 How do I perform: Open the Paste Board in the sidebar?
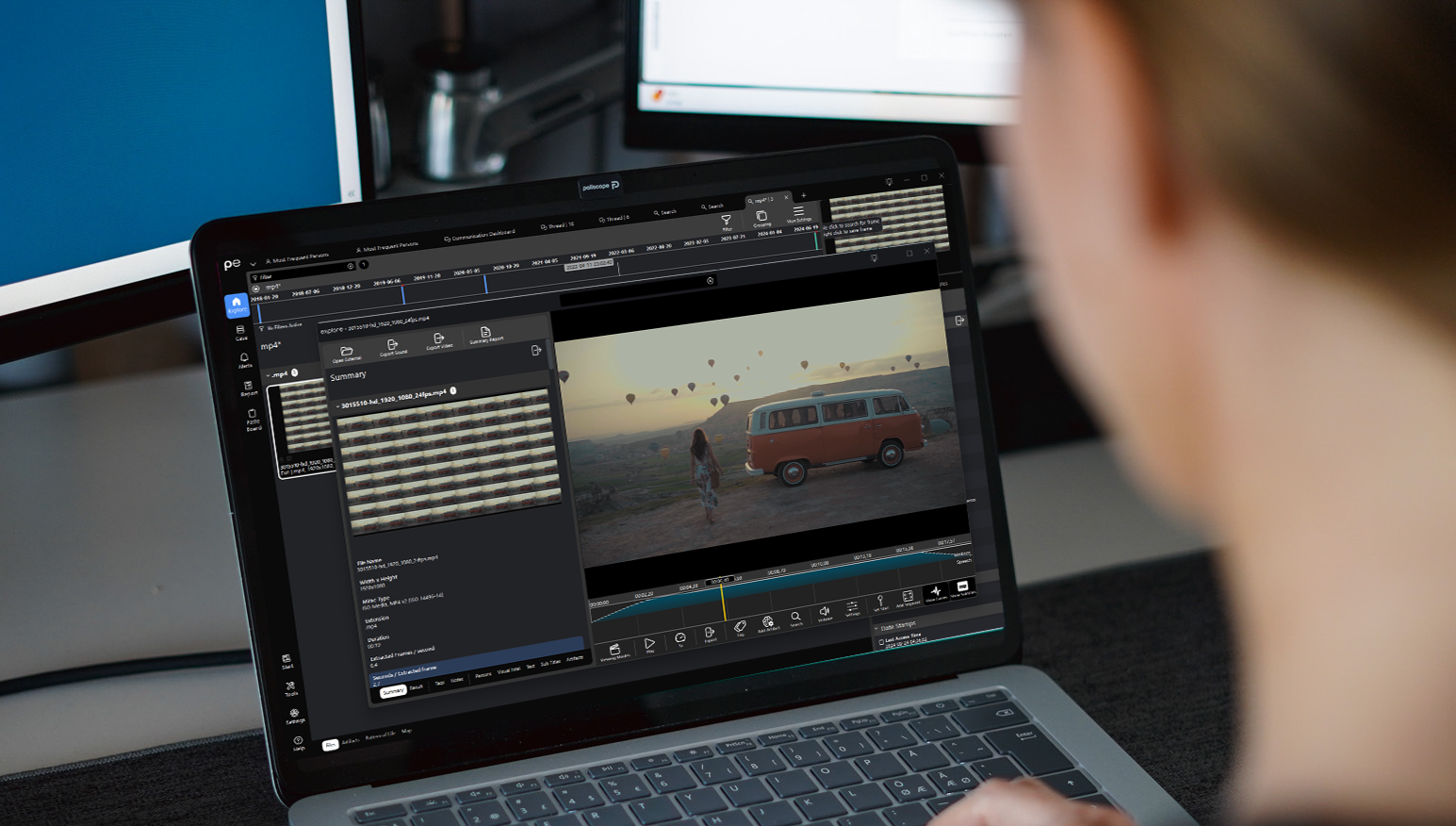coord(253,420)
